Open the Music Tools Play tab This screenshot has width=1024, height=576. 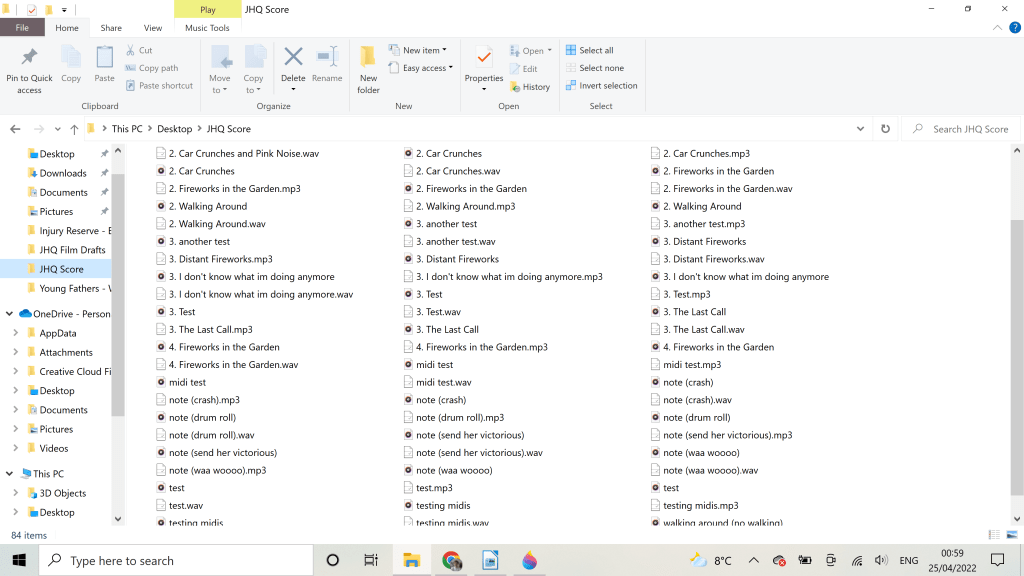click(x=207, y=10)
